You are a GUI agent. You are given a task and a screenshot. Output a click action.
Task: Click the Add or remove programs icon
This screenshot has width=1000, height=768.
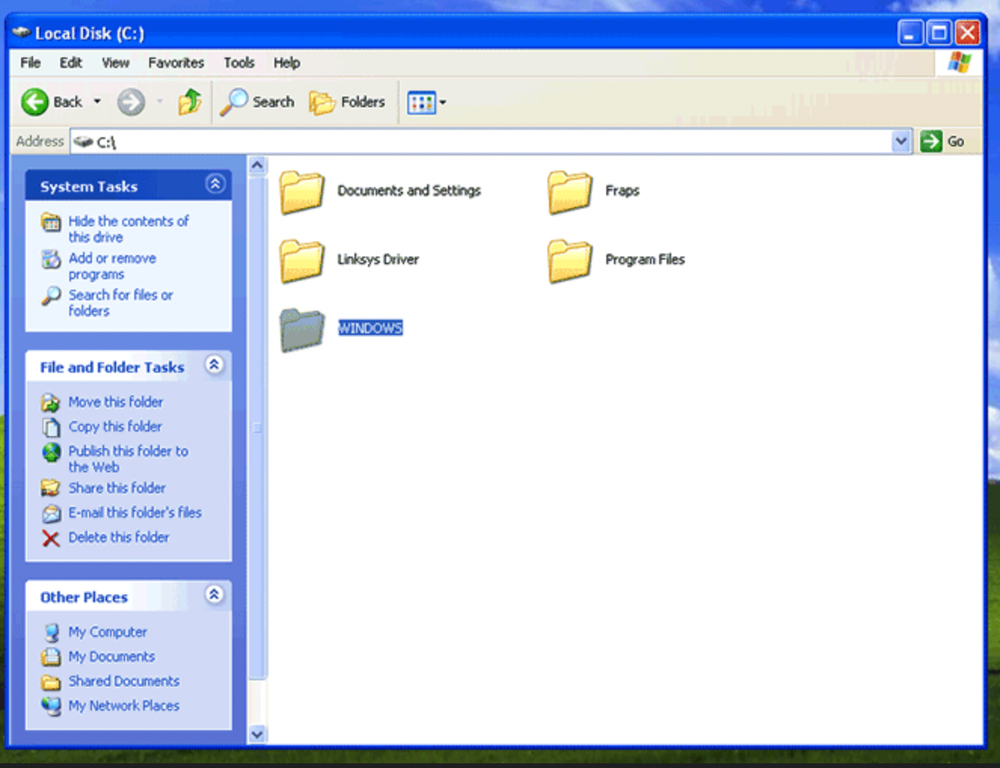[51, 259]
